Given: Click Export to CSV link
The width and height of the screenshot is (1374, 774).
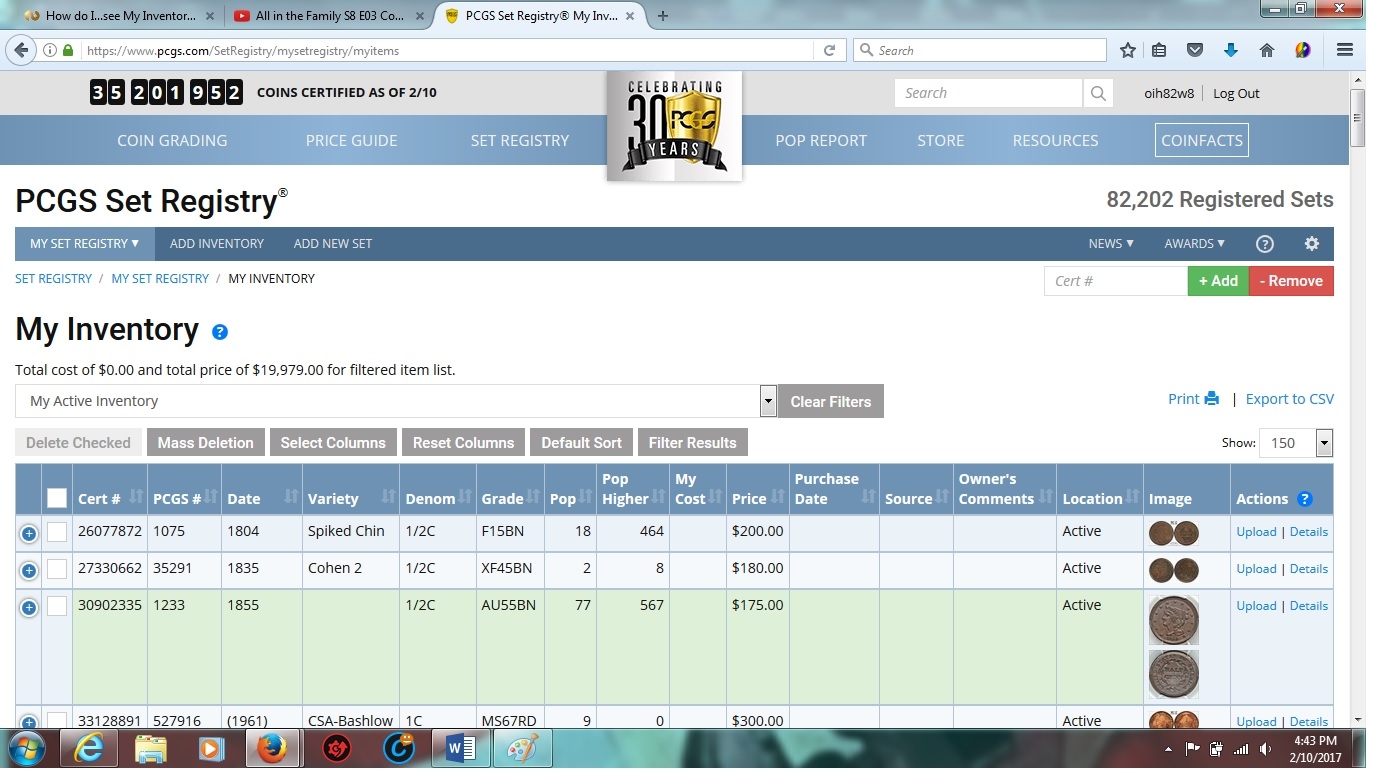Looking at the screenshot, I should tap(1289, 399).
